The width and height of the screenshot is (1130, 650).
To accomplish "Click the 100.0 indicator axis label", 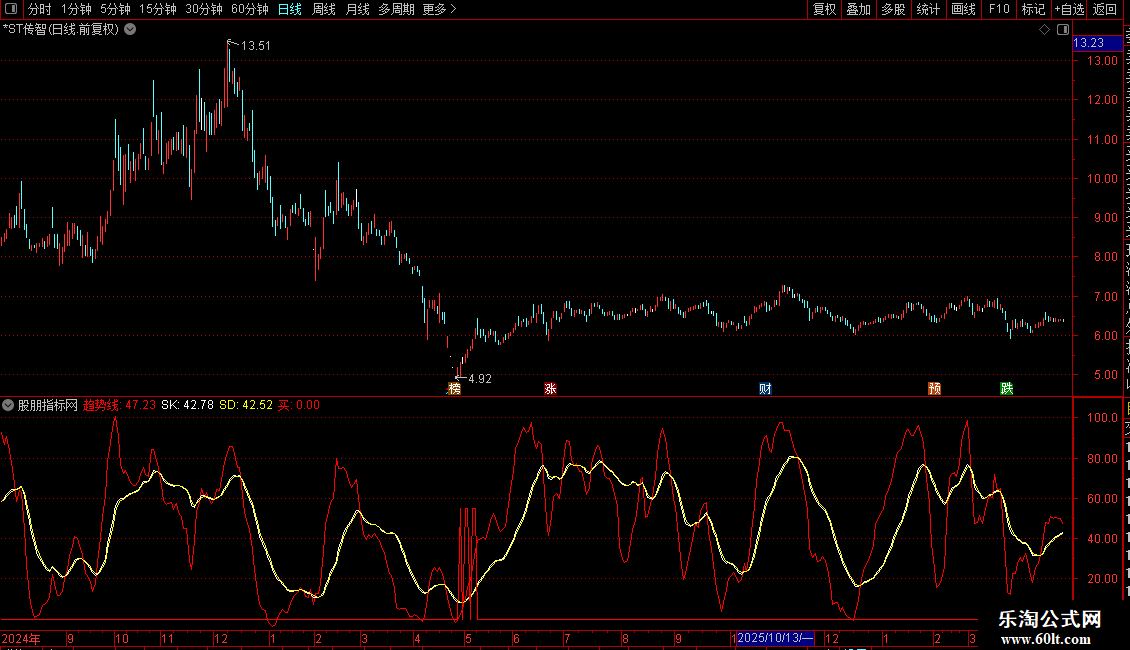I will [x=1103, y=418].
